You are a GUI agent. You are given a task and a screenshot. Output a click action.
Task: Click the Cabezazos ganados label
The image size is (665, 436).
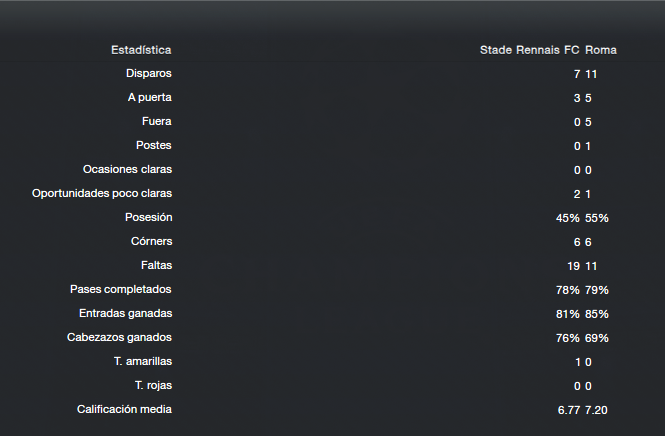coord(119,337)
